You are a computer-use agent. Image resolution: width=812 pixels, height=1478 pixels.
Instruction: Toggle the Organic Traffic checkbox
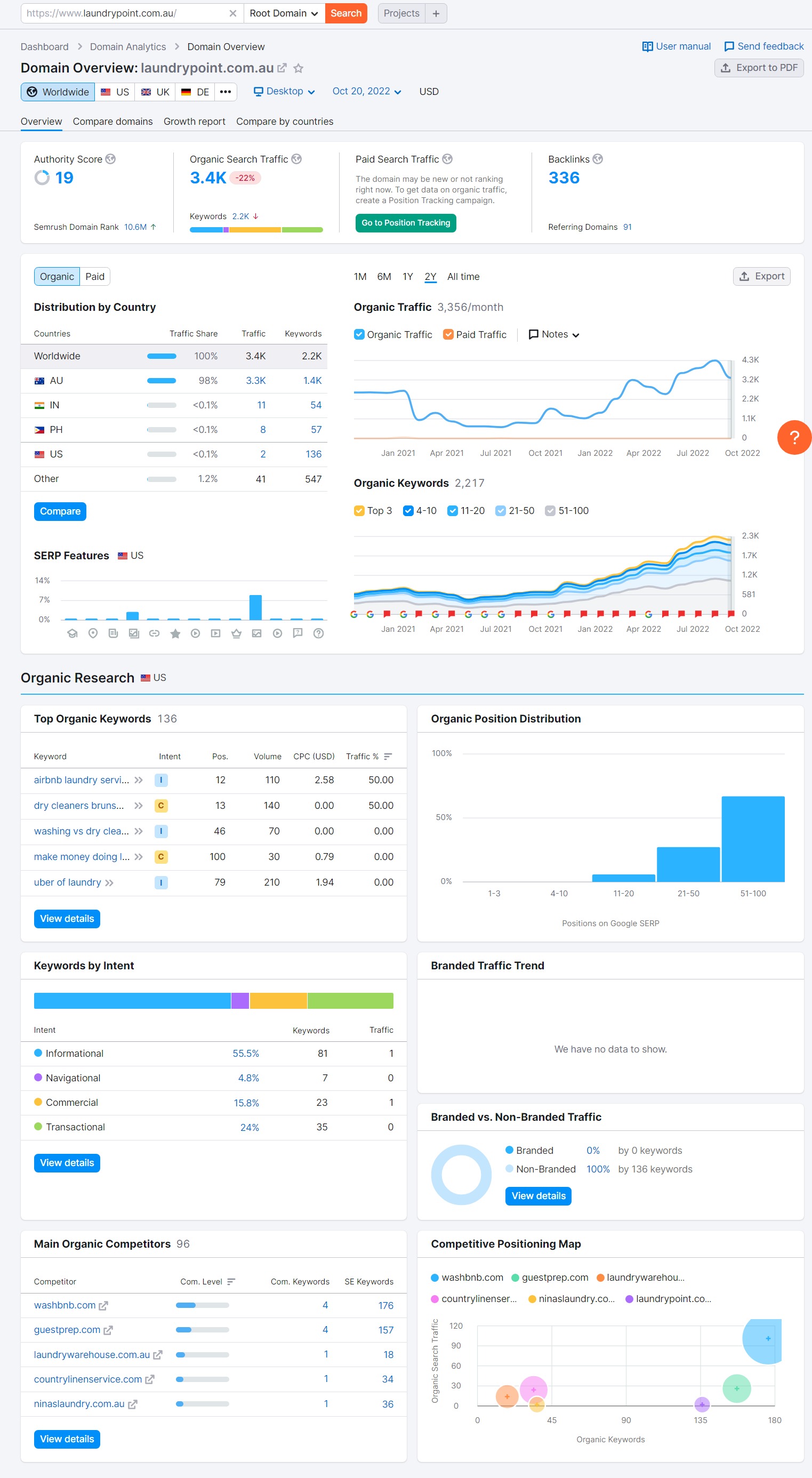coord(359,334)
